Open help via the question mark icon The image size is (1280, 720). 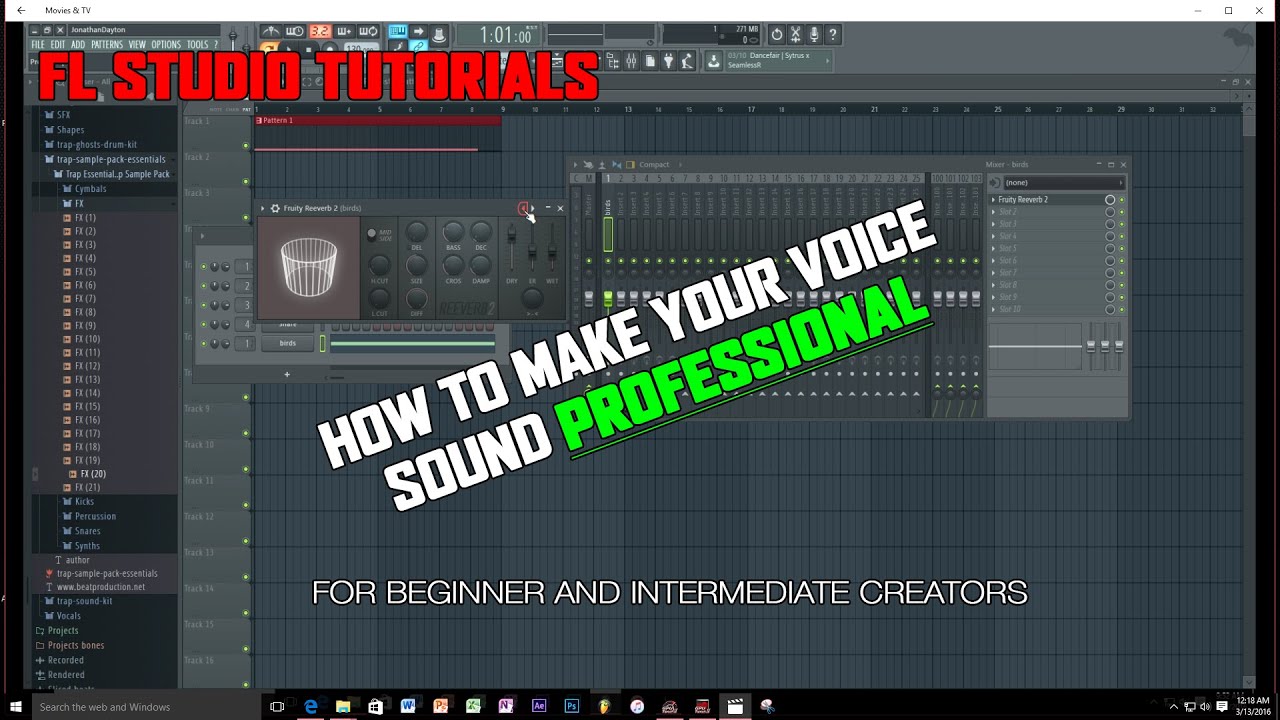tap(833, 35)
